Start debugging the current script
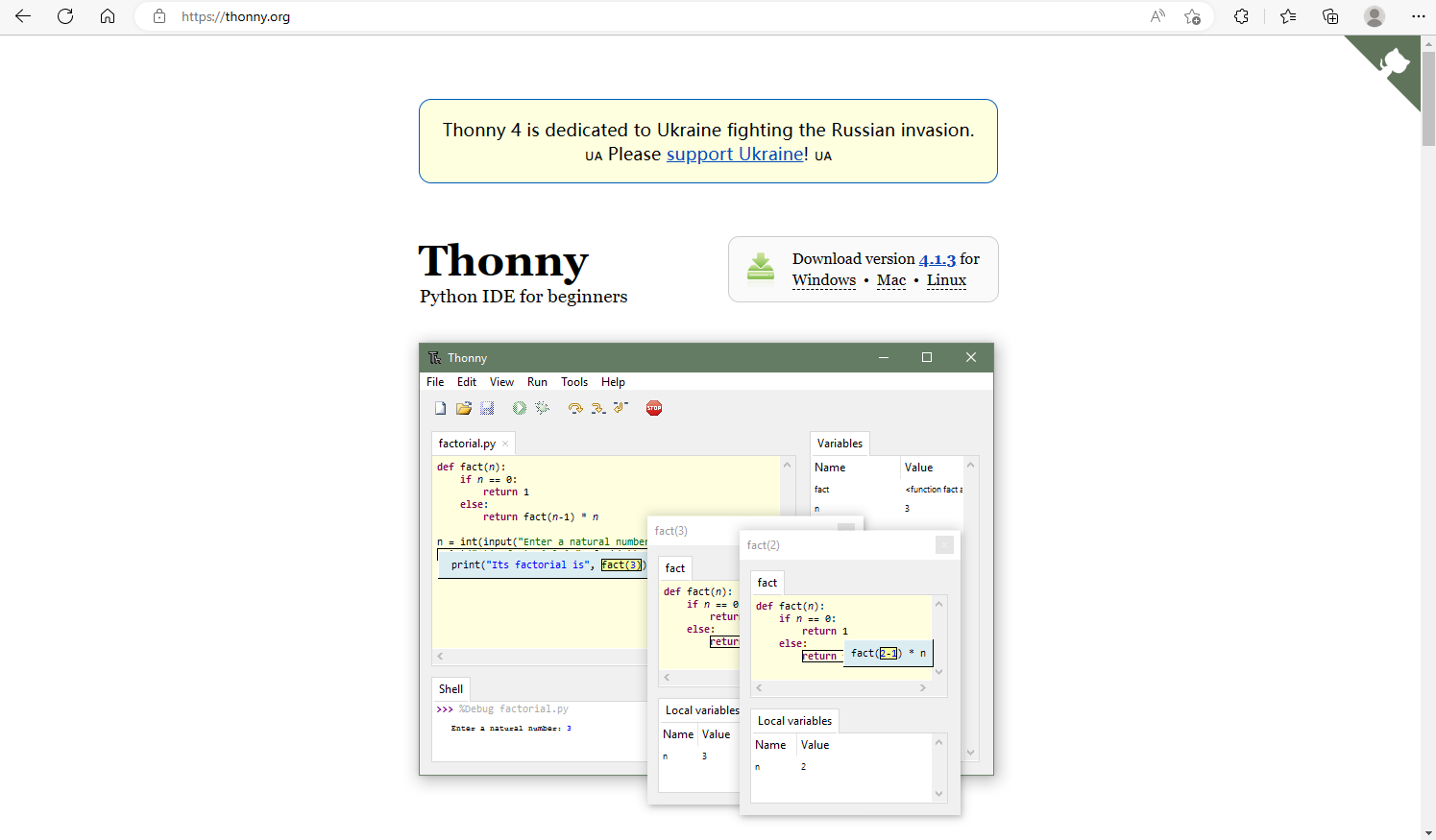 pos(543,407)
